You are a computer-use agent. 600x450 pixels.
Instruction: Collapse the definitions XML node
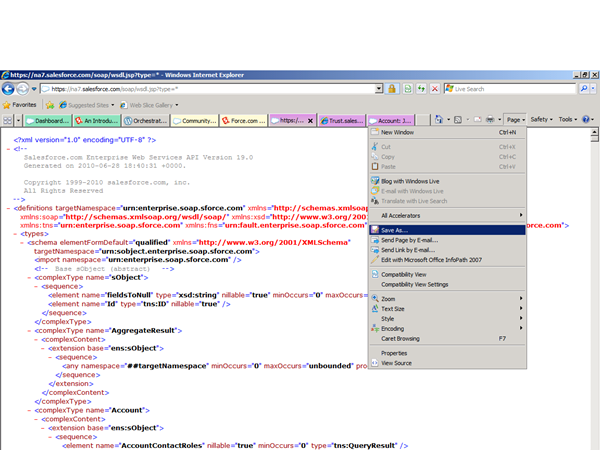coord(9,209)
